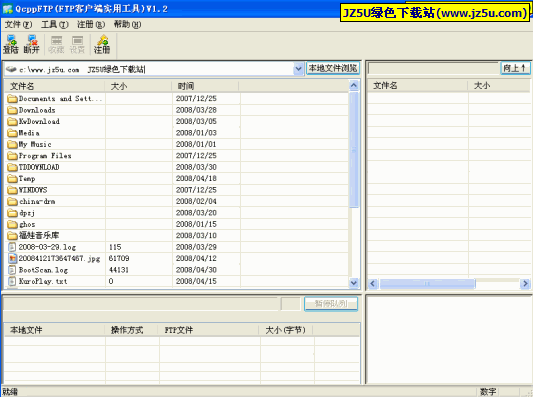
Task: Click the grayed 设置 toolbar icon
Action: pyautogui.click(x=77, y=44)
